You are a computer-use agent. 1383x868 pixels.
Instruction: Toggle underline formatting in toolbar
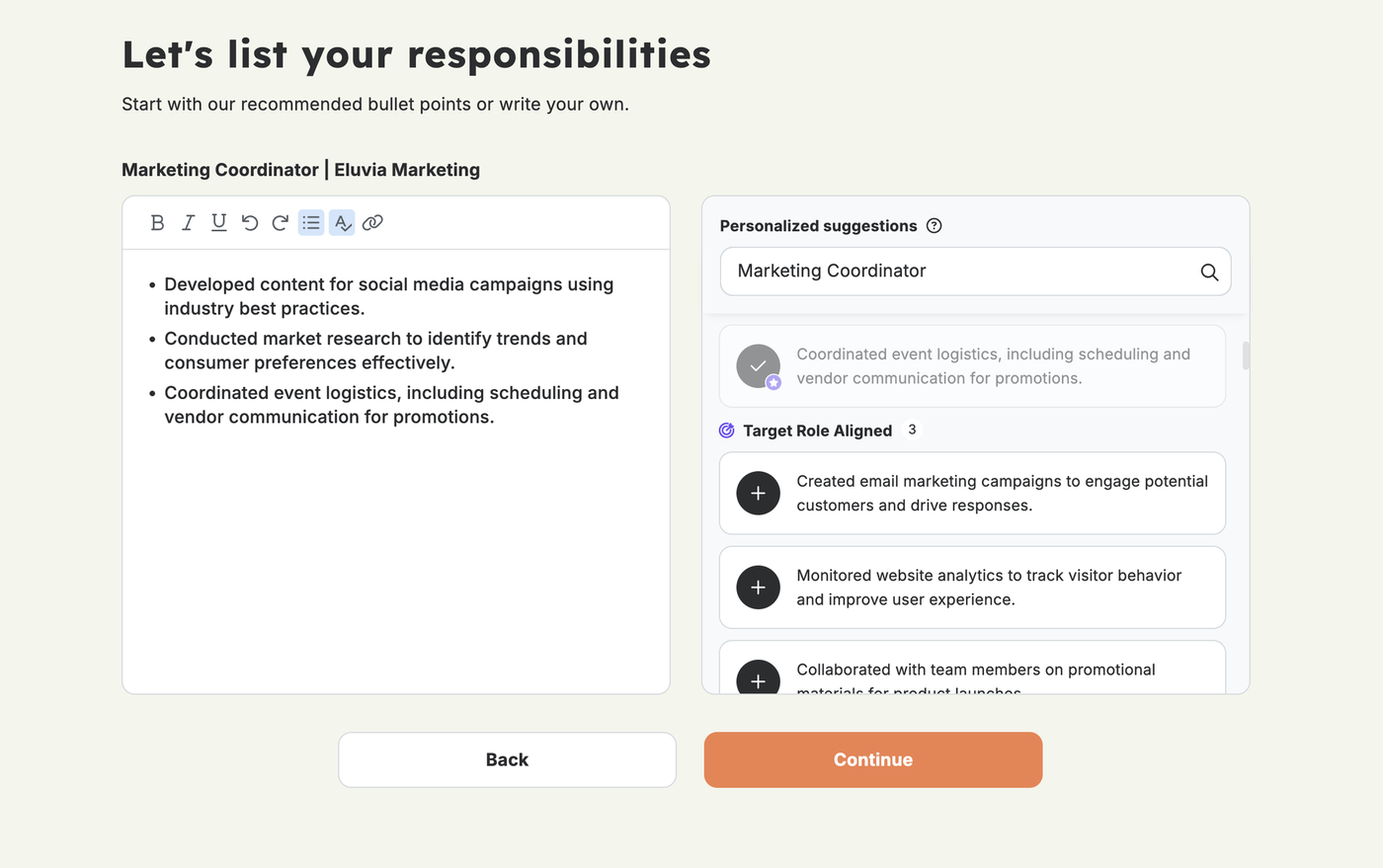[x=218, y=223]
